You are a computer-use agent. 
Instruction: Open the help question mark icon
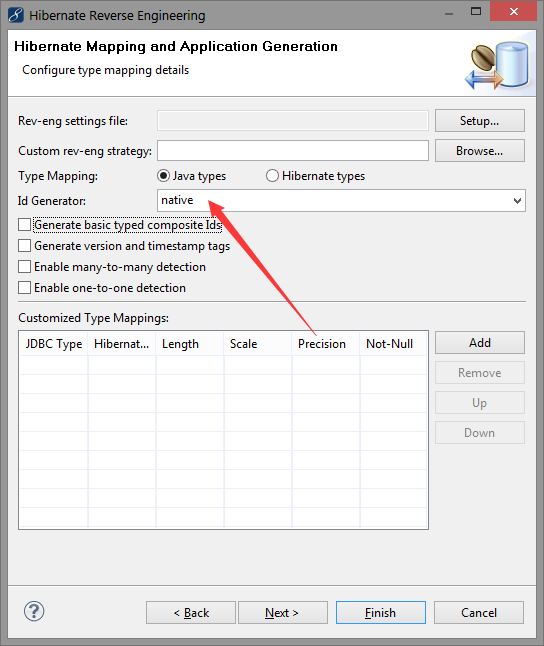coord(34,611)
